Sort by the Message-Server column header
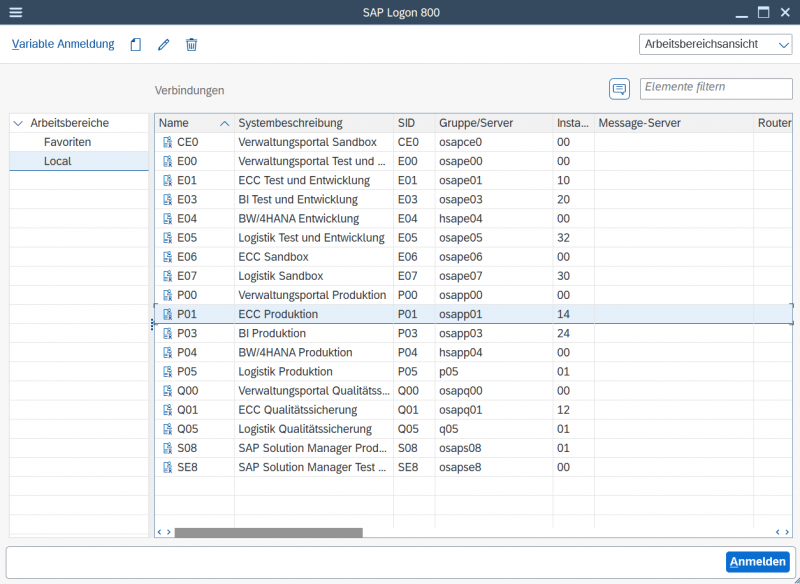Screen dimensions: 800x584 [x=673, y=123]
